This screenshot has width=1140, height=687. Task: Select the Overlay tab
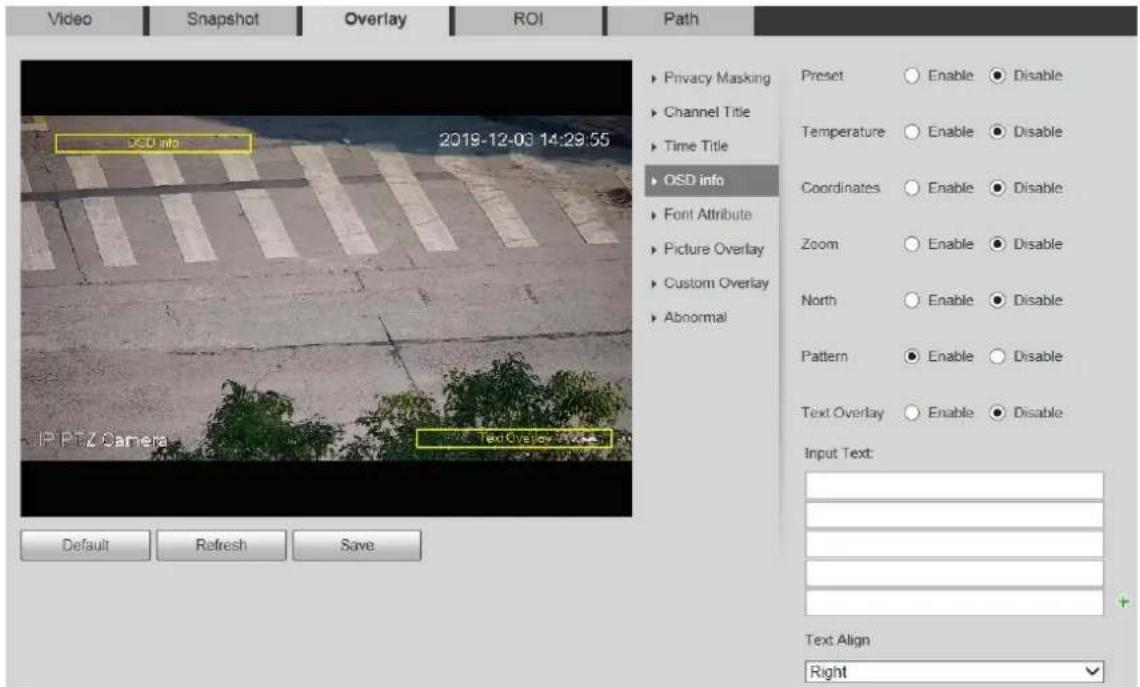[x=376, y=20]
